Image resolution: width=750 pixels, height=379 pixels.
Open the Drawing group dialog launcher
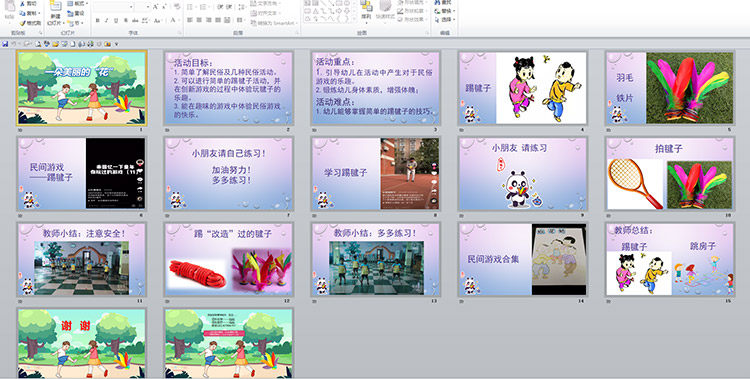pyautogui.click(x=427, y=33)
